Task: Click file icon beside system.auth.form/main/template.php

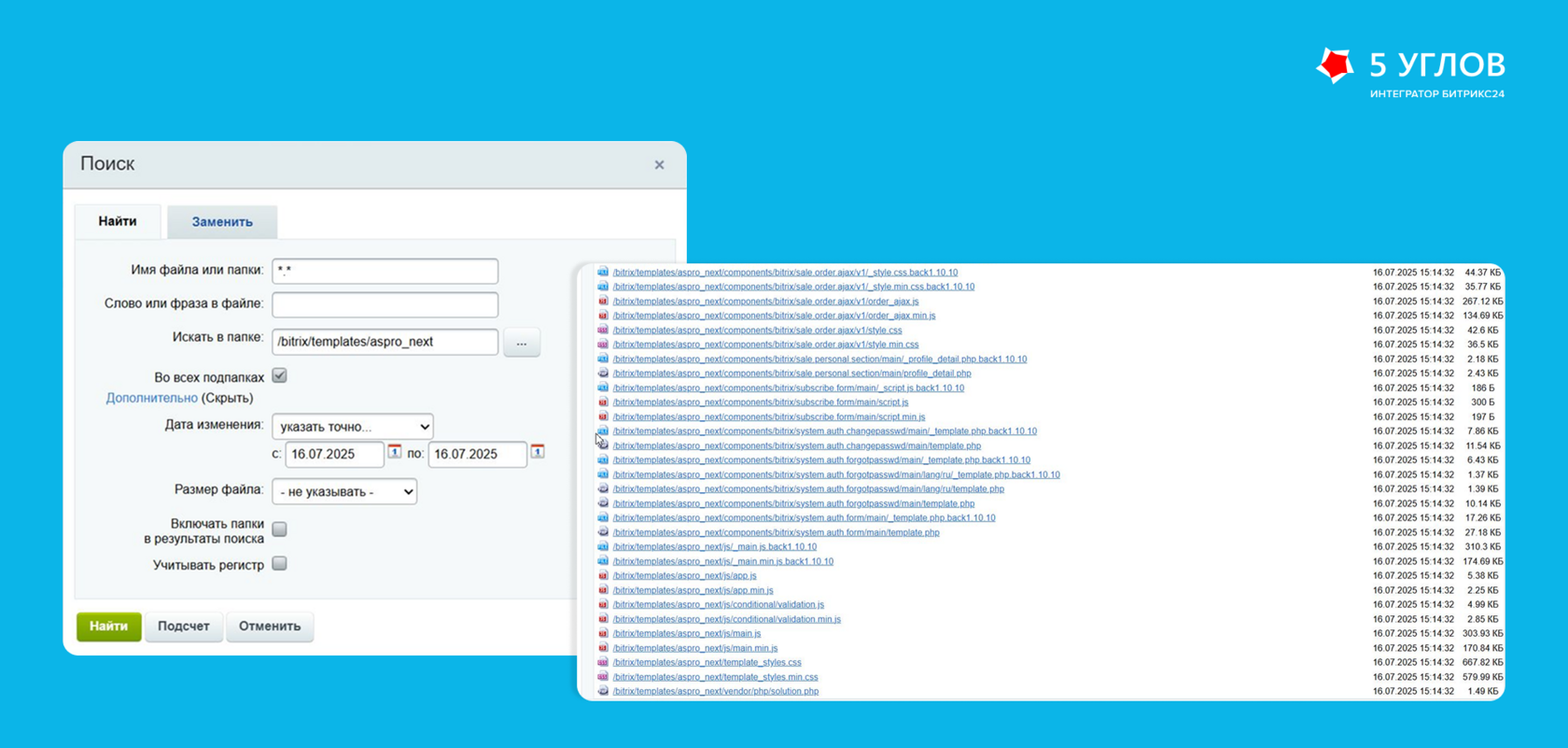Action: click(603, 532)
